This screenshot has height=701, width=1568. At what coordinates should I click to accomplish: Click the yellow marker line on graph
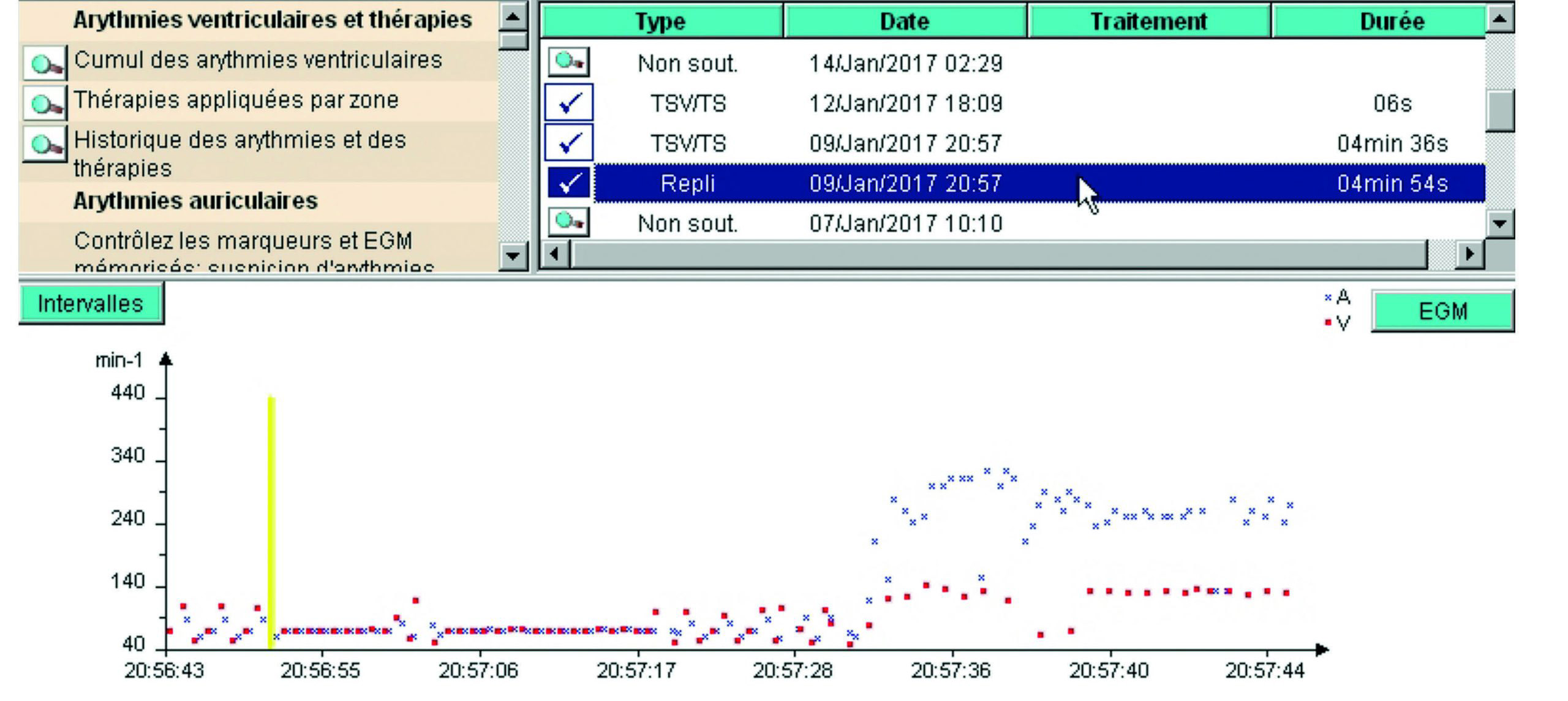[271, 521]
